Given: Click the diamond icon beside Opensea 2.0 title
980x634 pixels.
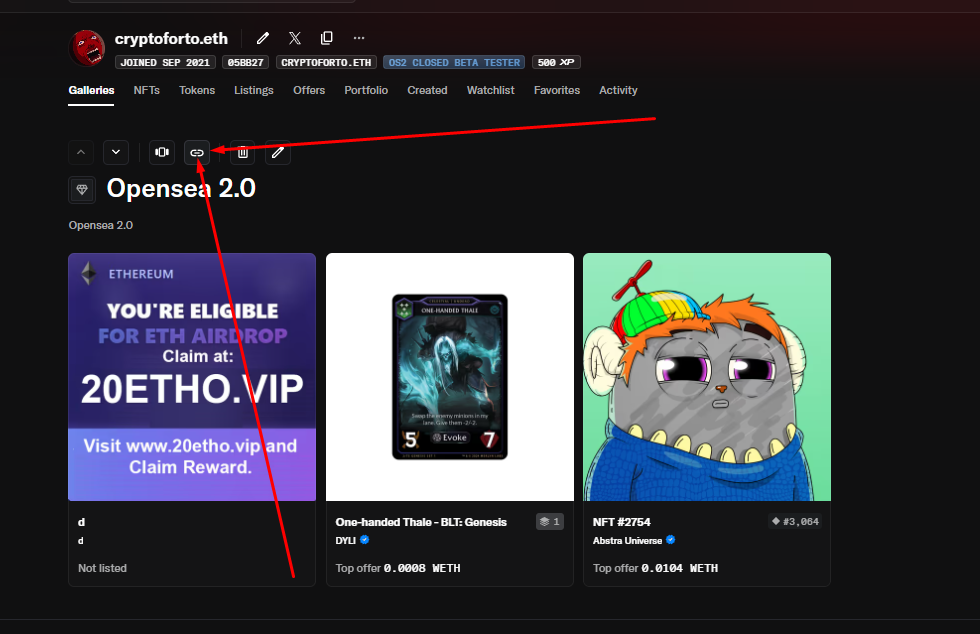Looking at the screenshot, I should pos(82,189).
